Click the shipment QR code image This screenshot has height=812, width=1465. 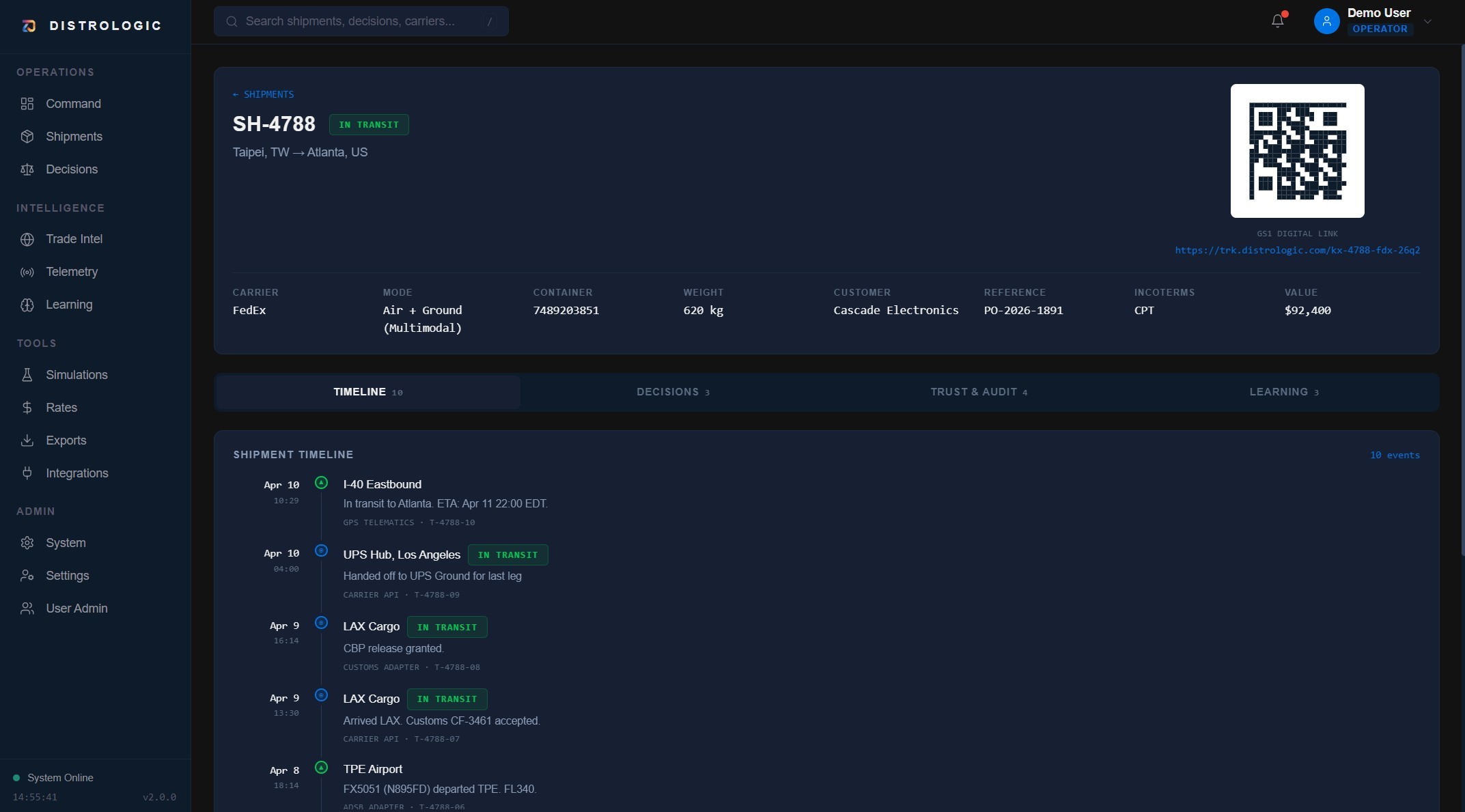[x=1297, y=151]
